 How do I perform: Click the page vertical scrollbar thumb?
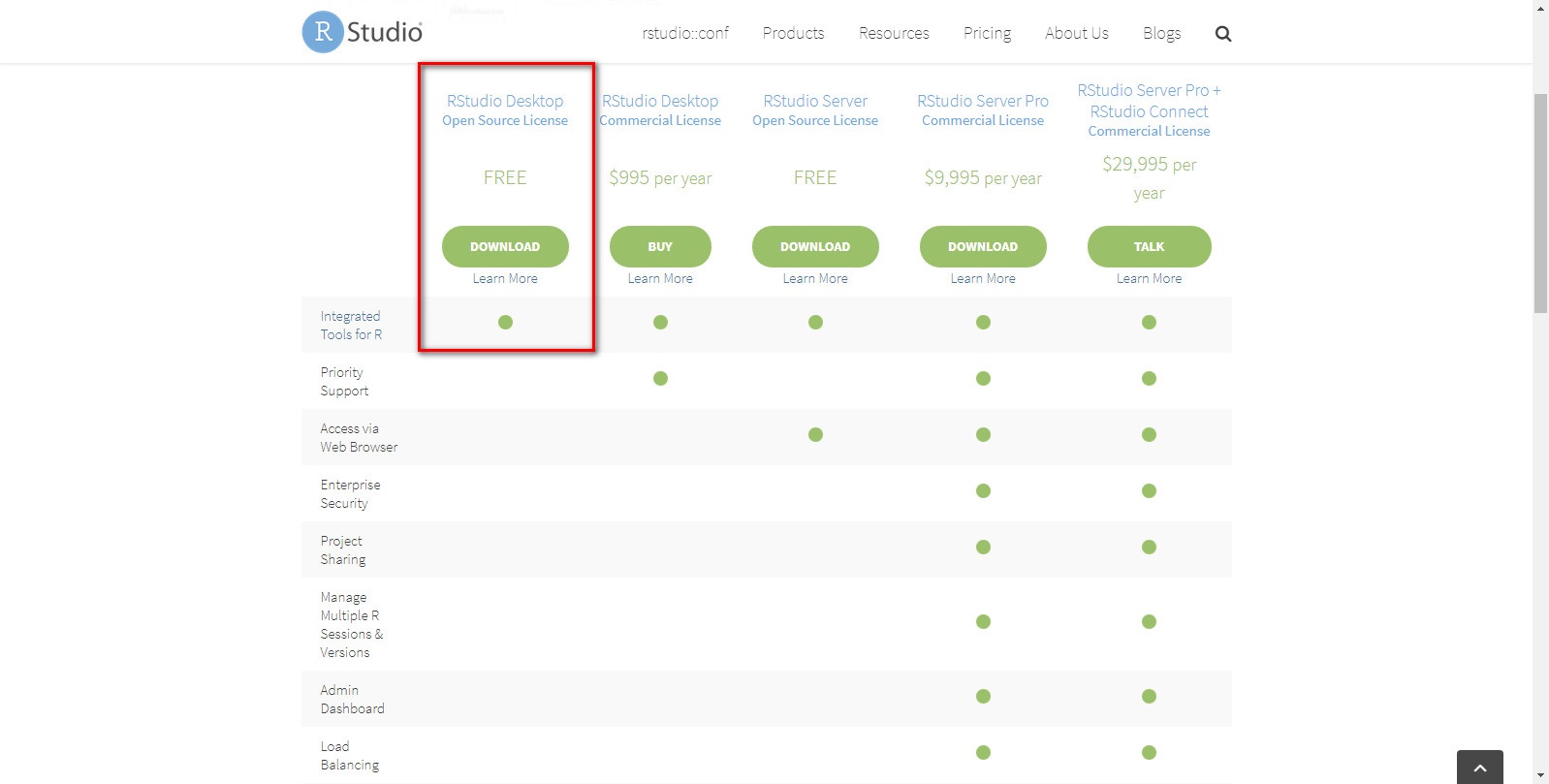[x=1540, y=203]
